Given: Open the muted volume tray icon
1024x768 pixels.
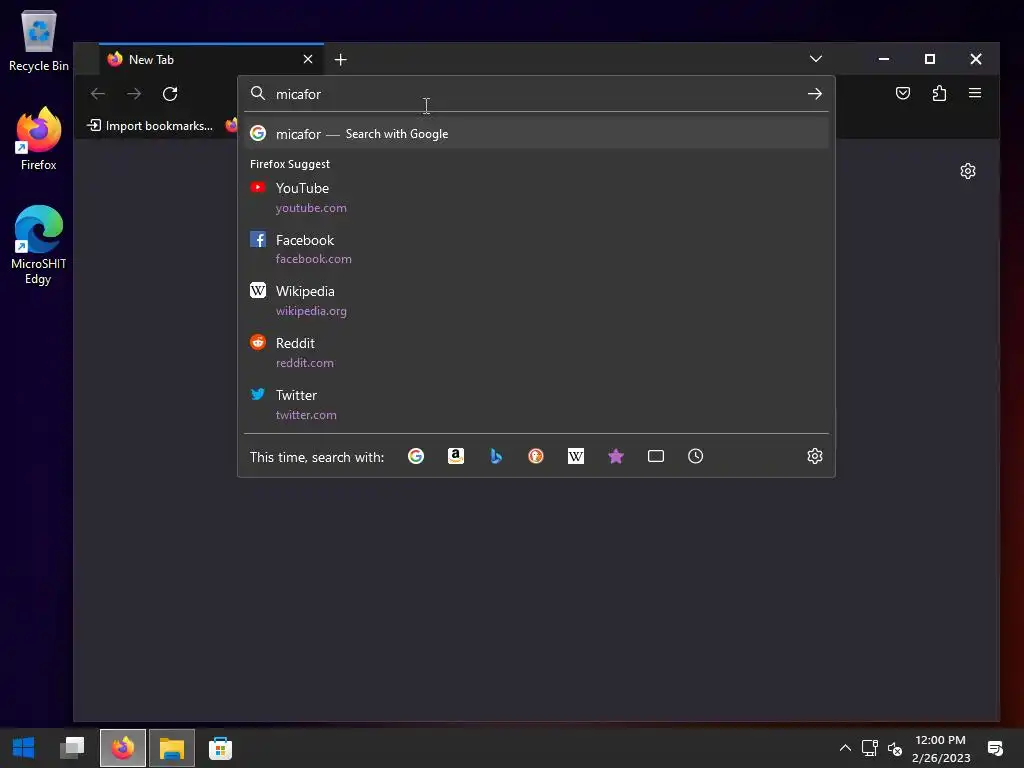Looking at the screenshot, I should [x=895, y=749].
